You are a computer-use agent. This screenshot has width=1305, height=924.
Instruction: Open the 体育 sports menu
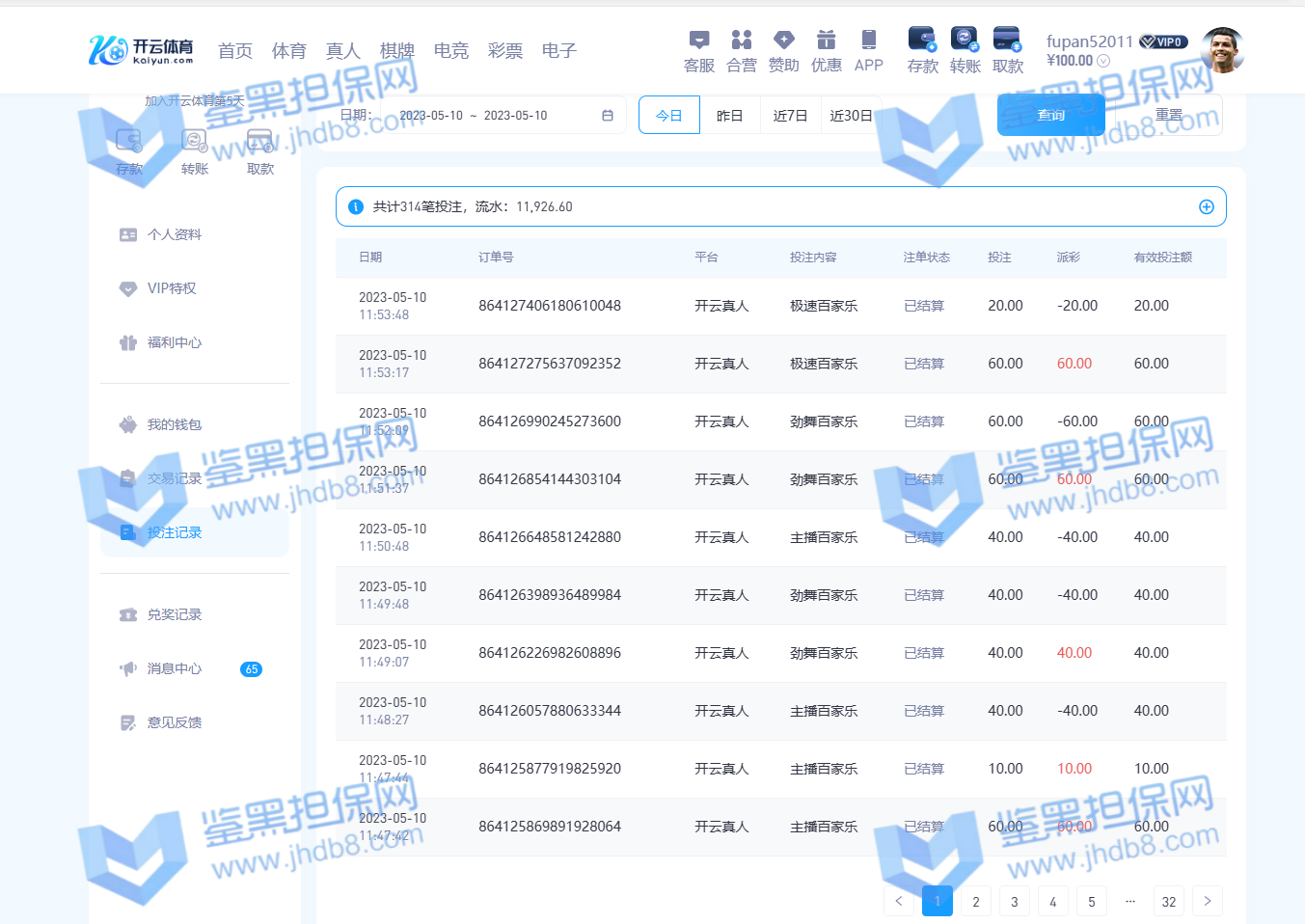(288, 51)
